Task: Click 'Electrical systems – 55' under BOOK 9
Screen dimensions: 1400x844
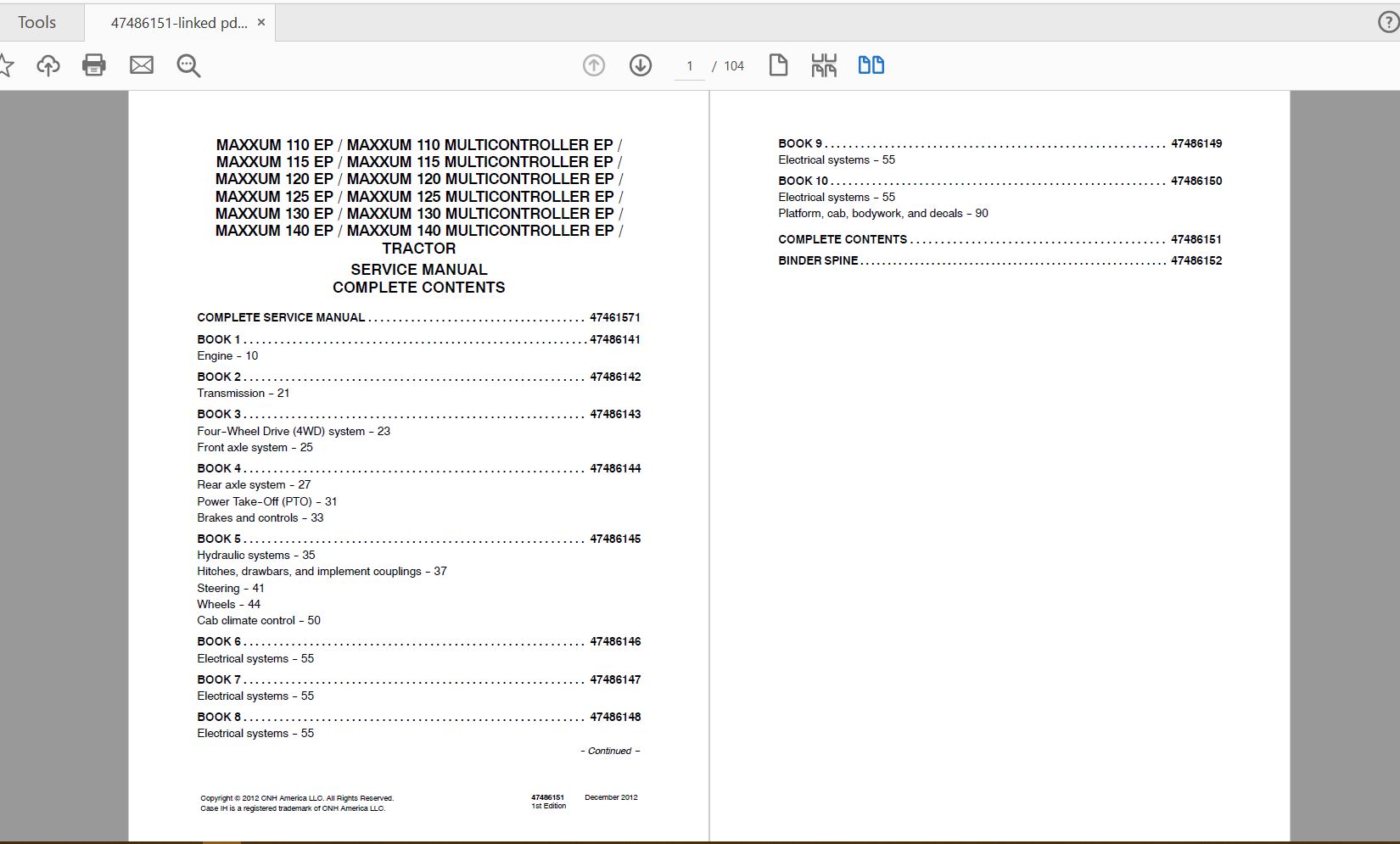Action: (x=837, y=159)
